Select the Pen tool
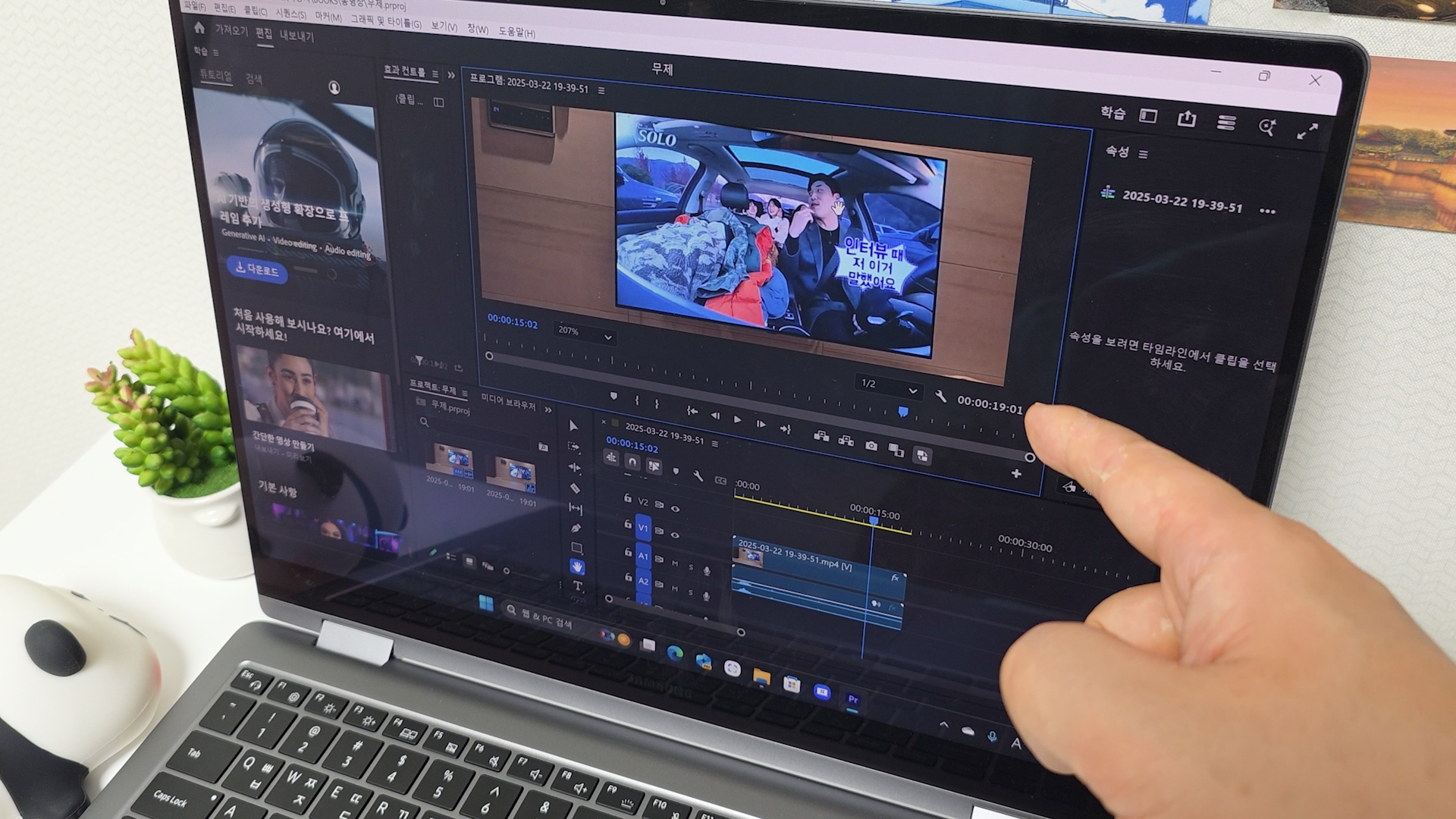This screenshot has width=1456, height=819. point(576,528)
